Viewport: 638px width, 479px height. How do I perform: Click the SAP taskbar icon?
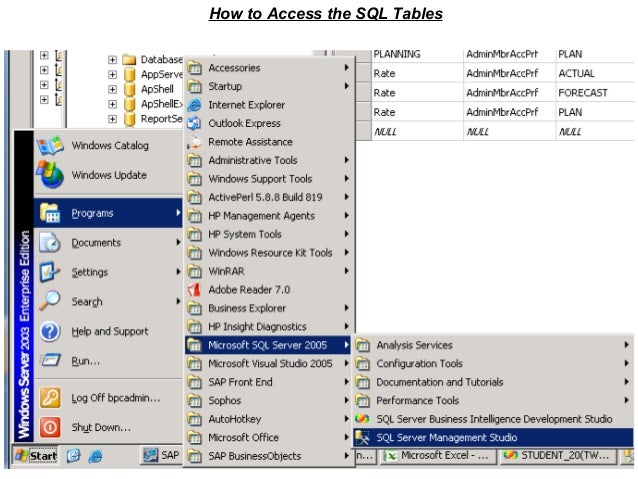click(x=150, y=455)
